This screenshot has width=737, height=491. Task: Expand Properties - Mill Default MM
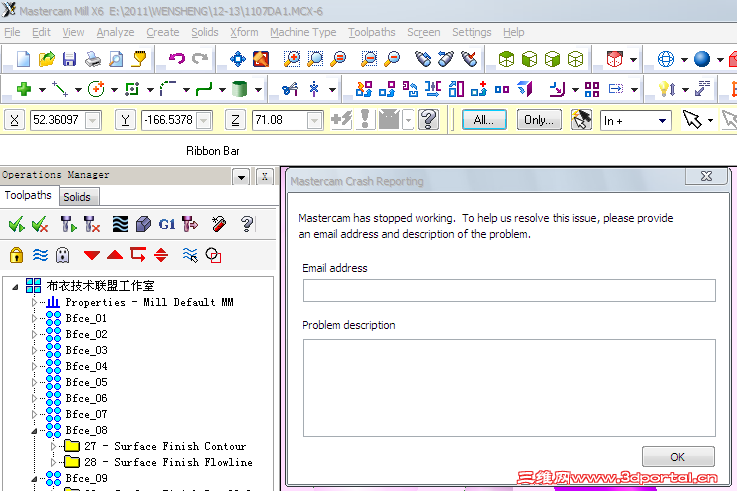(34, 302)
